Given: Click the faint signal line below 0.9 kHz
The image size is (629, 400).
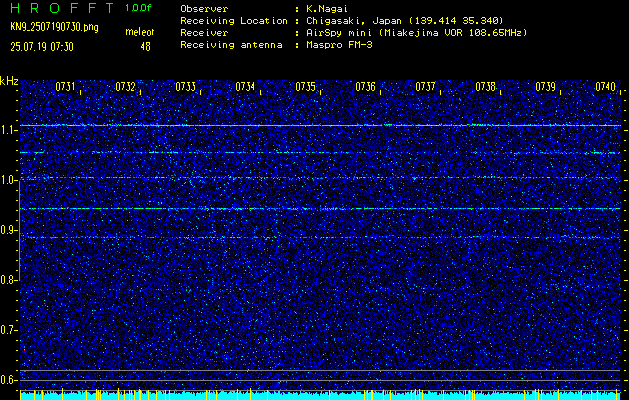Looking at the screenshot, I should [320, 238].
